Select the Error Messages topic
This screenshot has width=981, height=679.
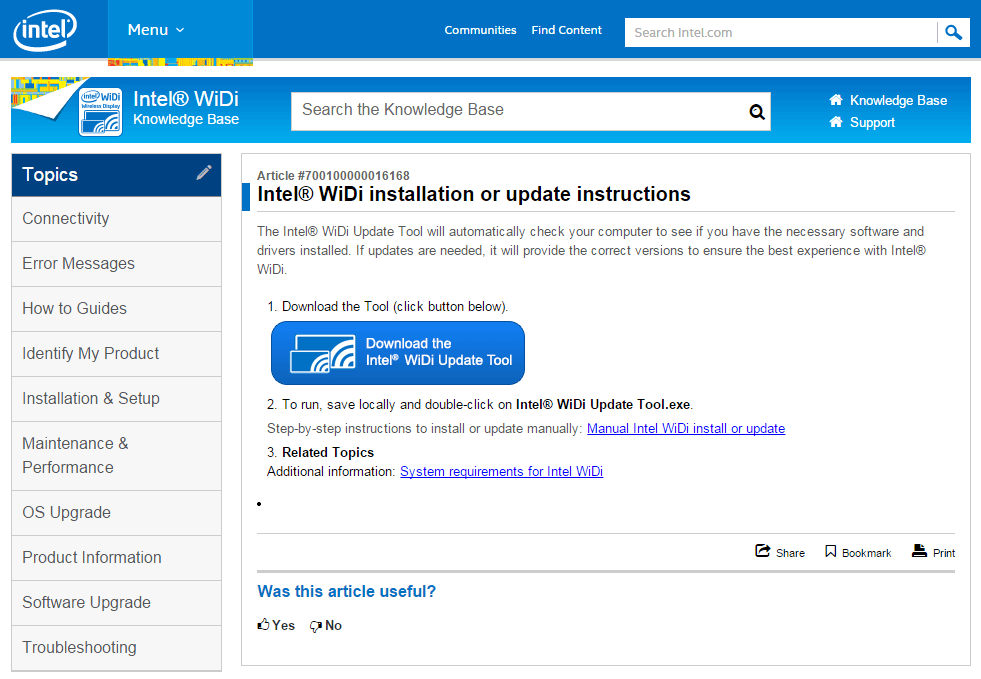coord(116,264)
